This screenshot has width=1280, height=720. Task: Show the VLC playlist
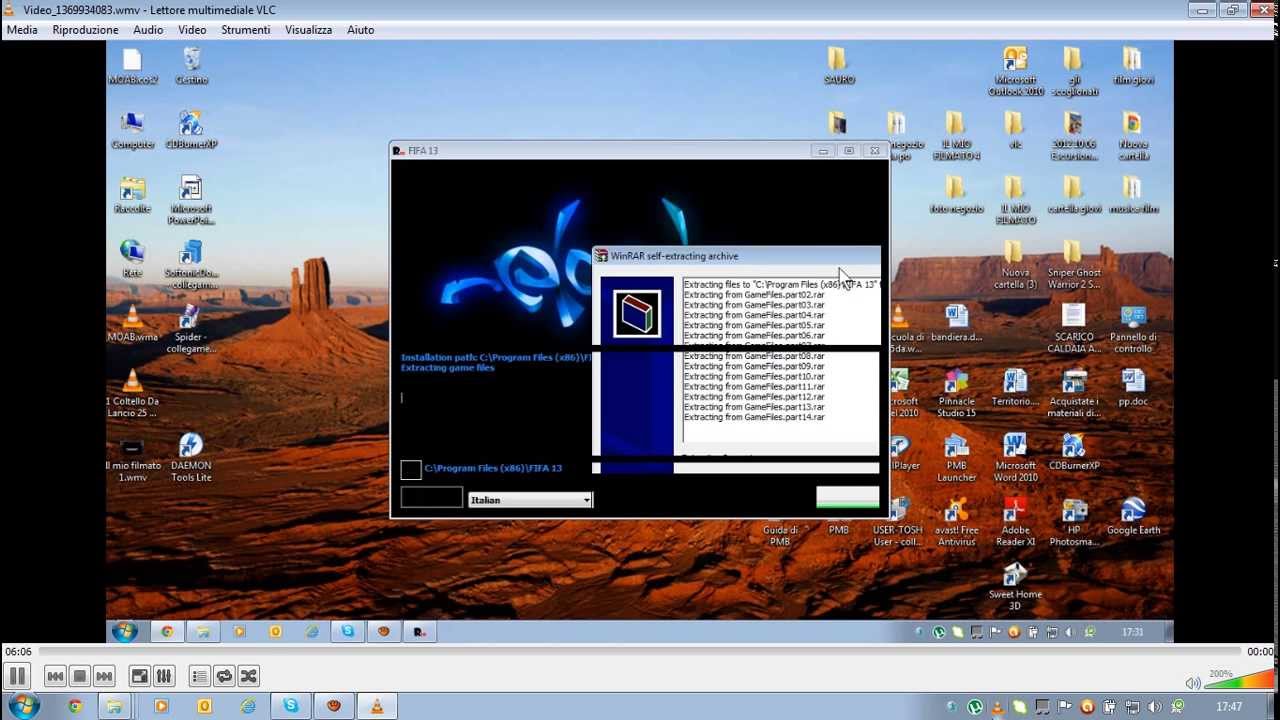(200, 677)
